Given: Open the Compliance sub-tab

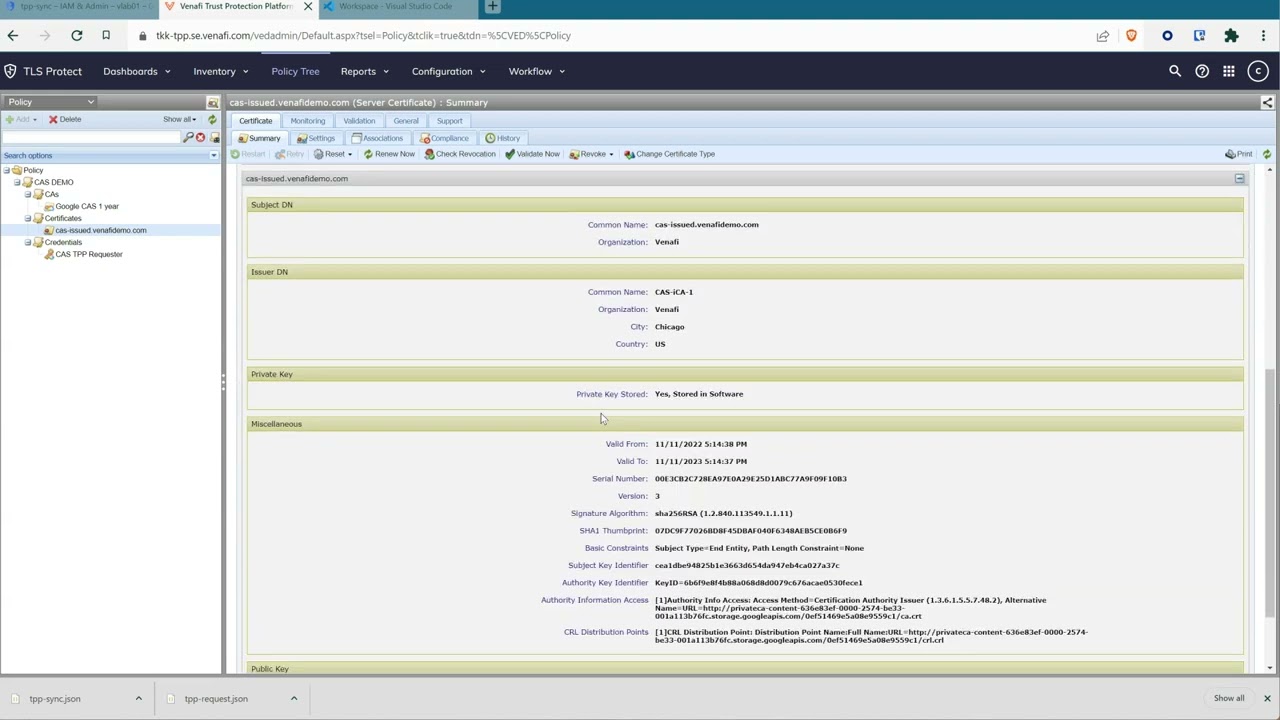Looking at the screenshot, I should pyautogui.click(x=444, y=138).
